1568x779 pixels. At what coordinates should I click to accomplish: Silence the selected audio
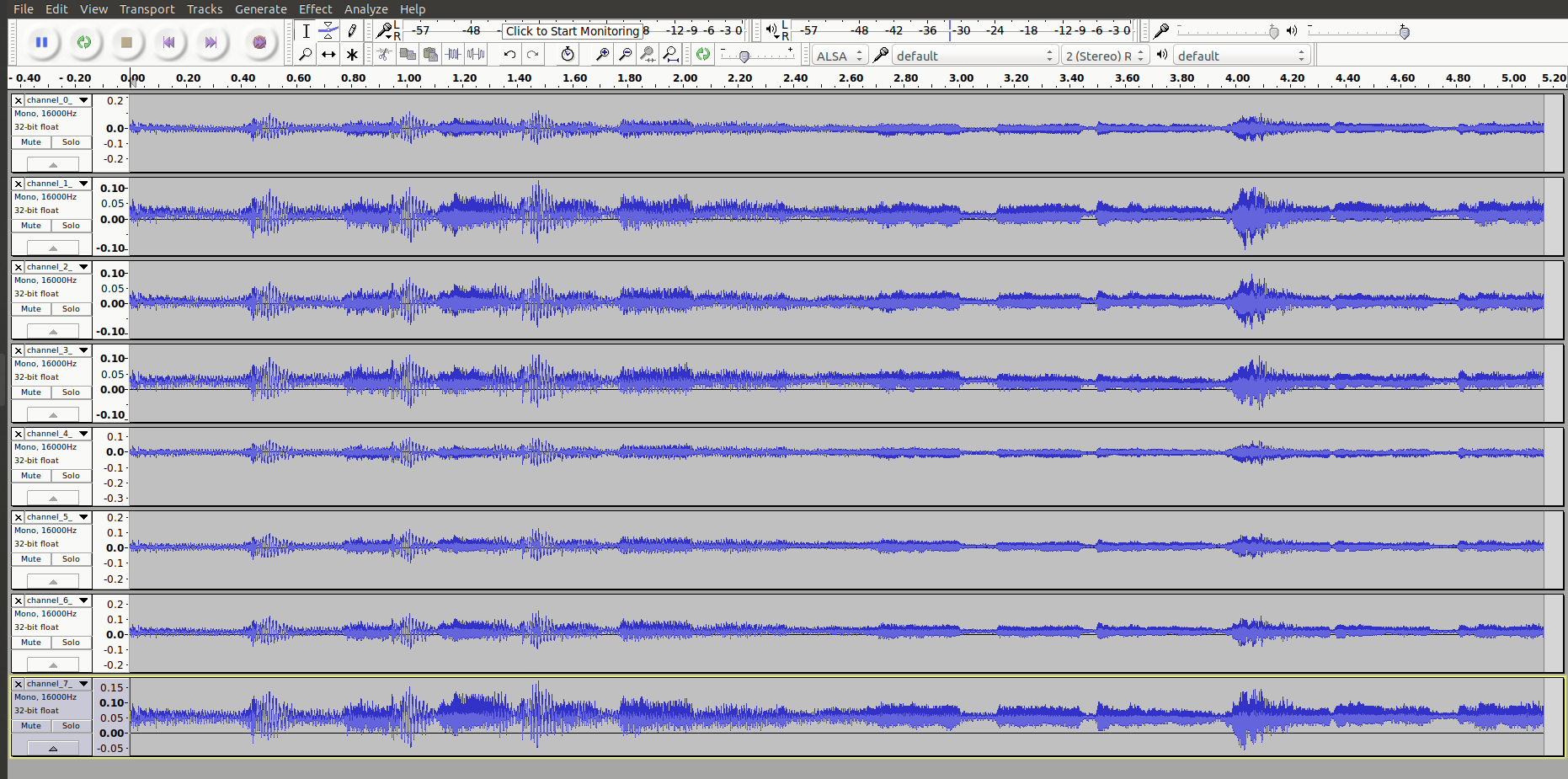click(x=476, y=54)
